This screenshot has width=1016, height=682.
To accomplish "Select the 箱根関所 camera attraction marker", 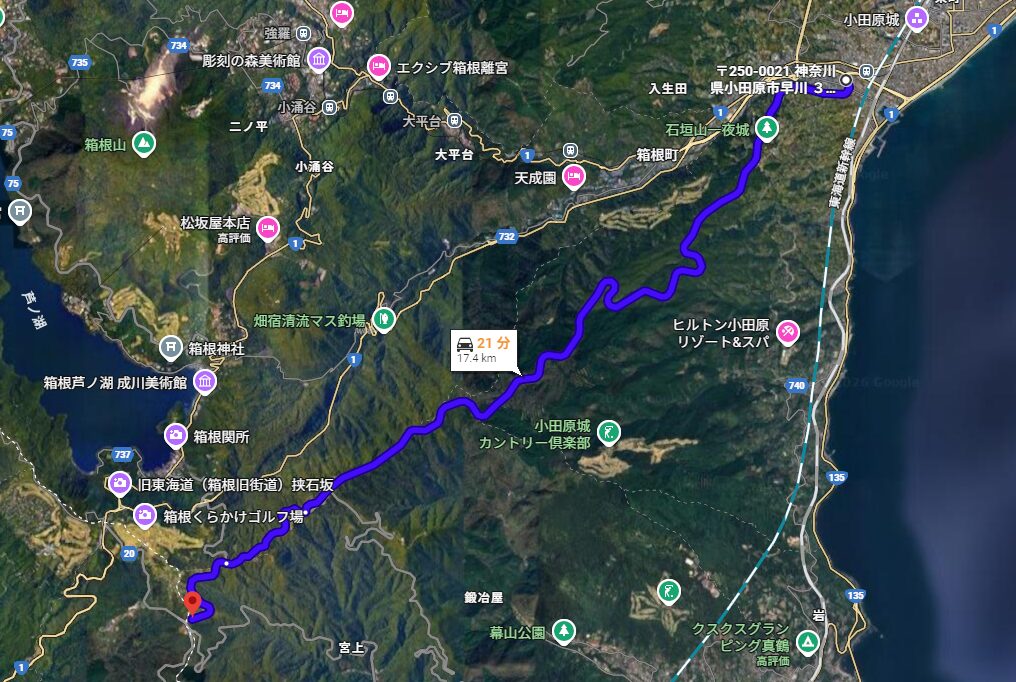I will click(x=176, y=436).
